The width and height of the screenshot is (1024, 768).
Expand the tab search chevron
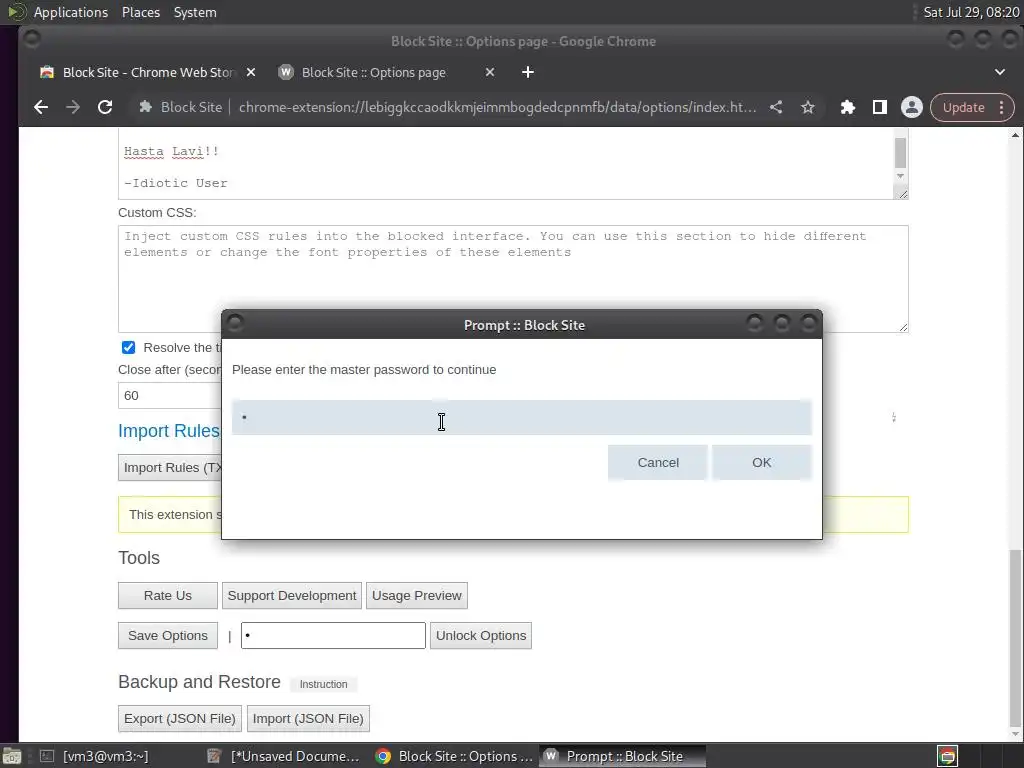point(1000,72)
